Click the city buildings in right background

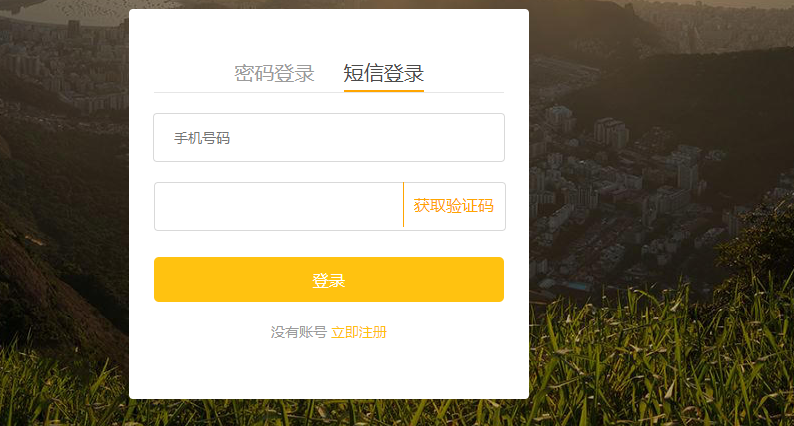[x=620, y=180]
